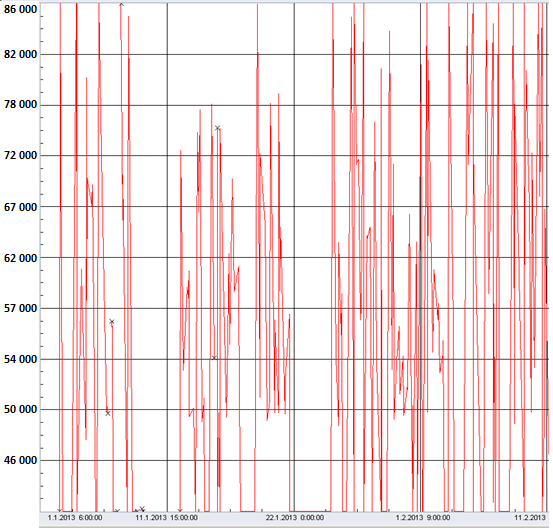Select bottom x marker above the 15:00:00 label
This screenshot has width=553, height=530.
point(180,510)
